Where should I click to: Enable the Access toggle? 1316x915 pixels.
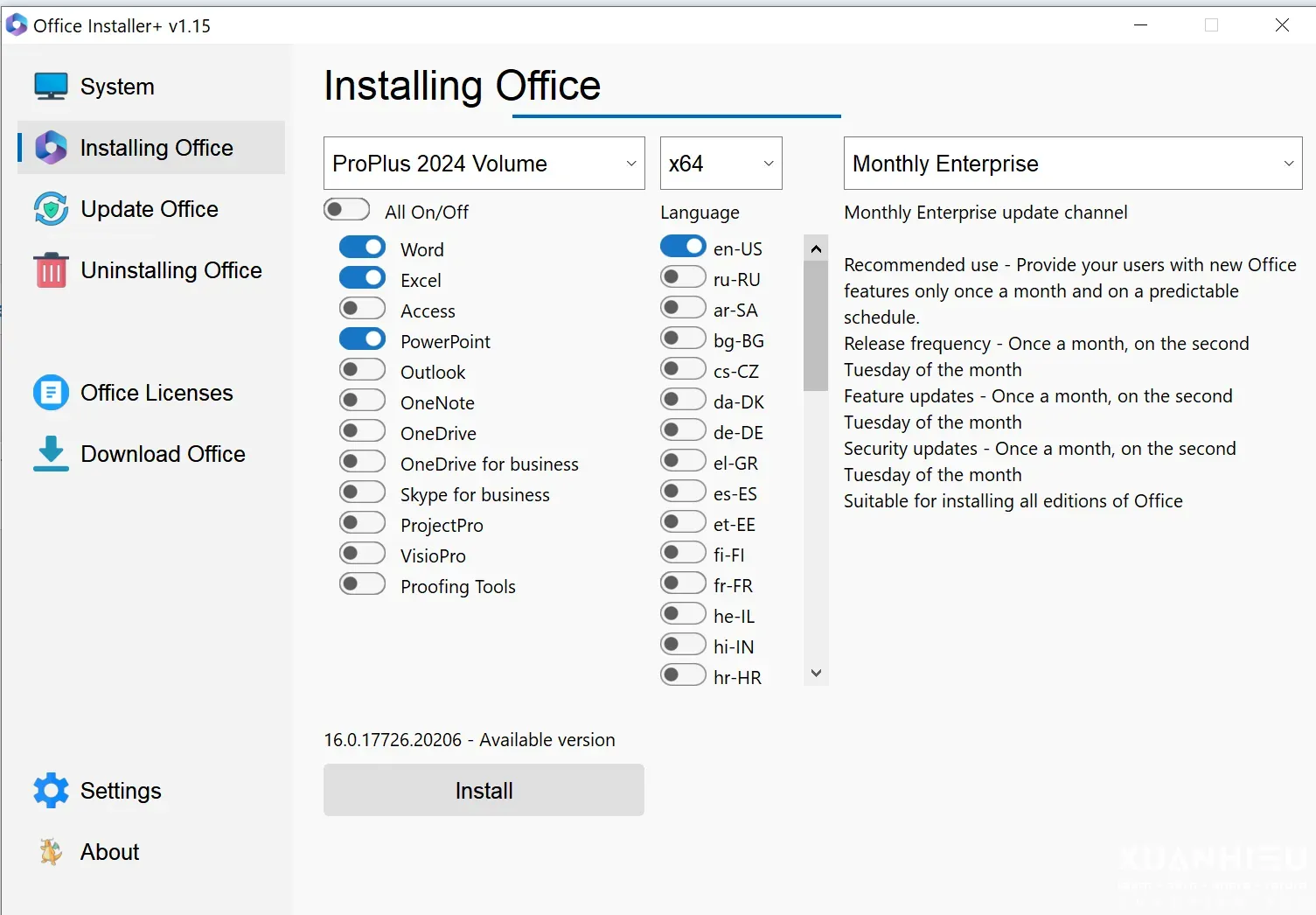click(362, 309)
